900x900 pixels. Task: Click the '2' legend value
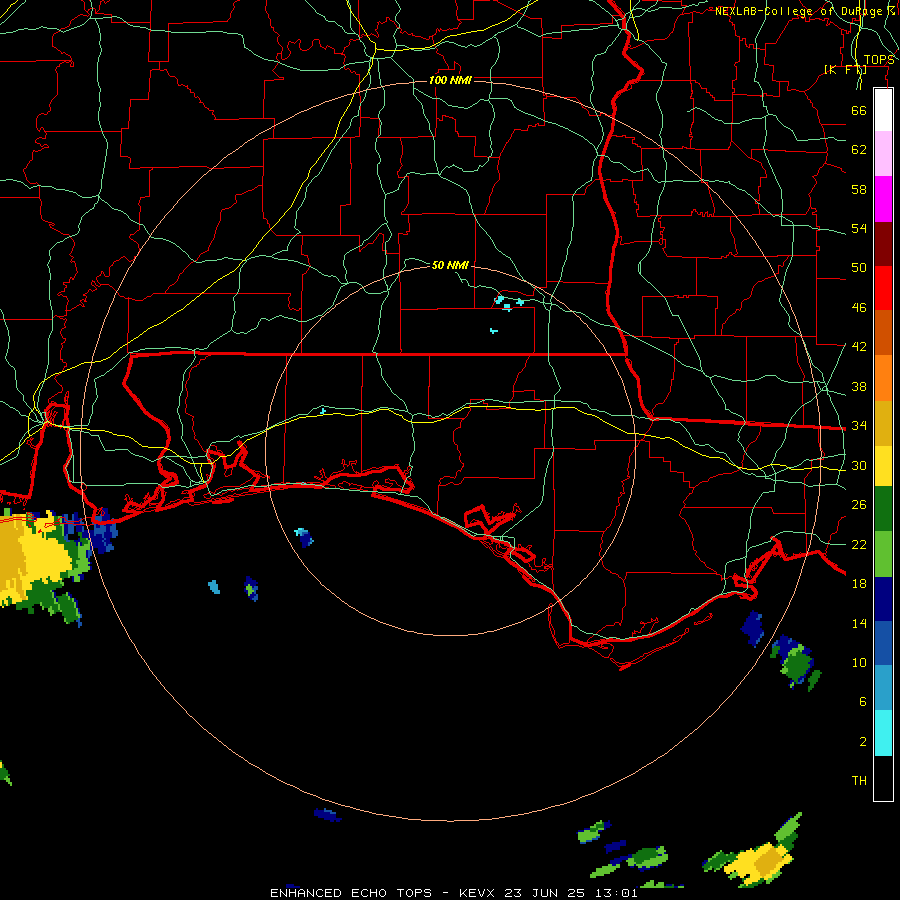pos(863,741)
